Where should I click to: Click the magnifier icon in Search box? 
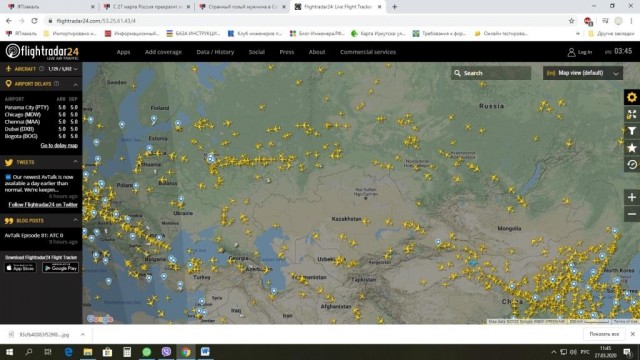pos(458,73)
